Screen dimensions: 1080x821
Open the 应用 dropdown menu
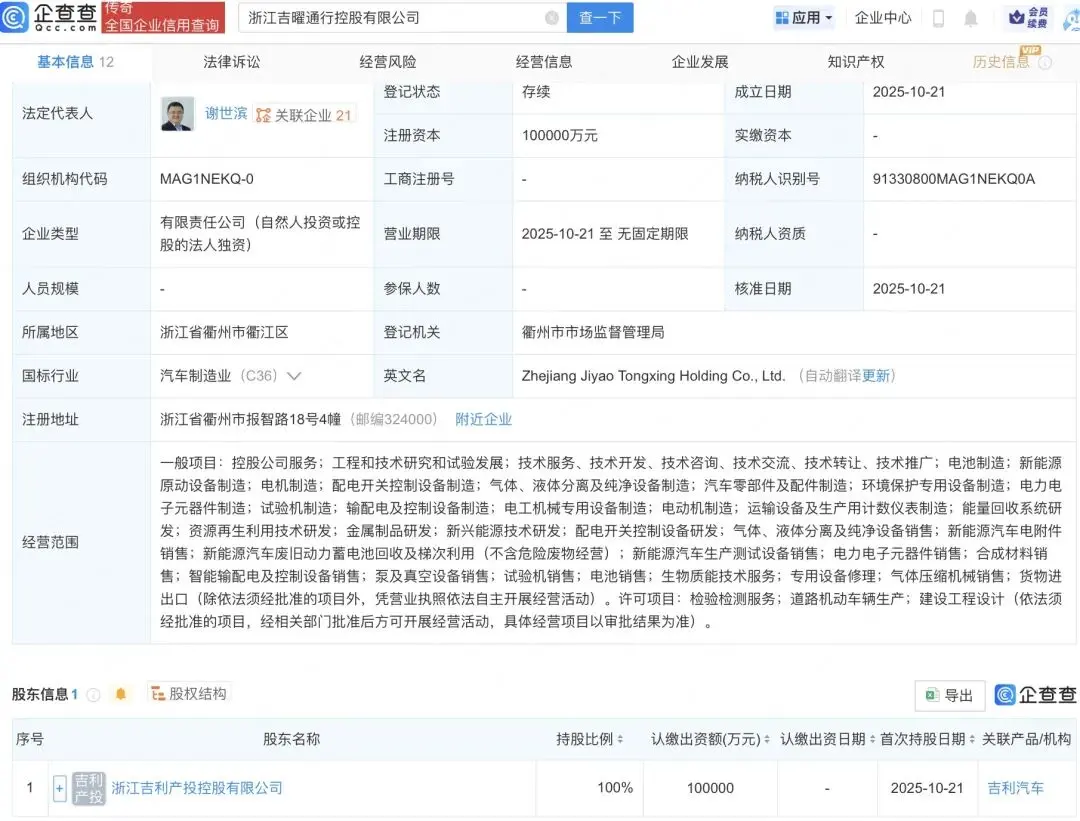pyautogui.click(x=804, y=18)
